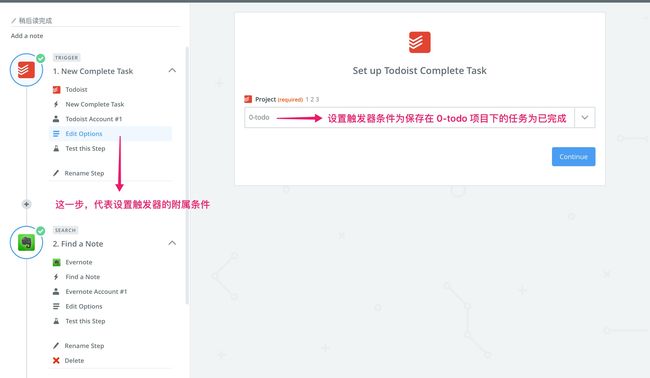Click the sidebar vertical scrollbar

click(x=187, y=175)
